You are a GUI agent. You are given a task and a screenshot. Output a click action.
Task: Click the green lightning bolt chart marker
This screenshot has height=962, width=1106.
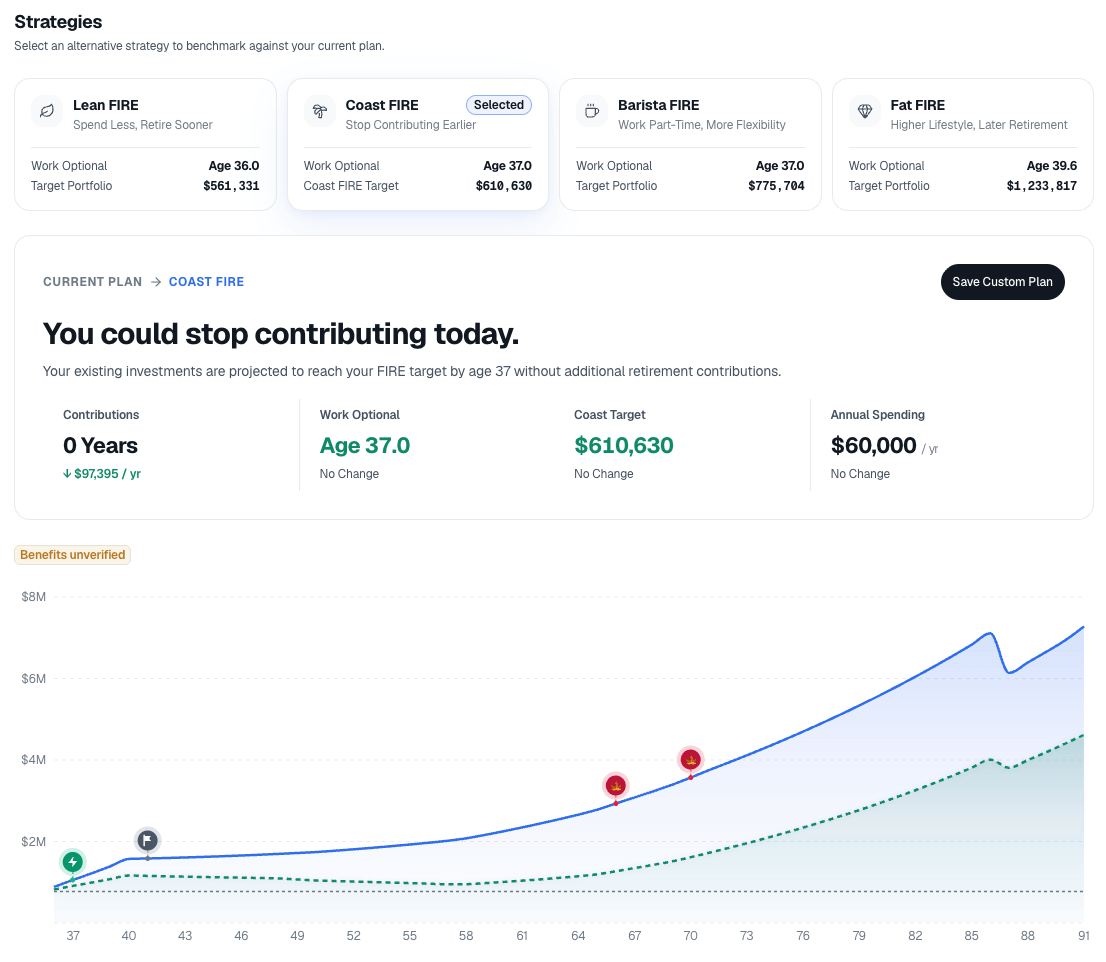[x=73, y=862]
